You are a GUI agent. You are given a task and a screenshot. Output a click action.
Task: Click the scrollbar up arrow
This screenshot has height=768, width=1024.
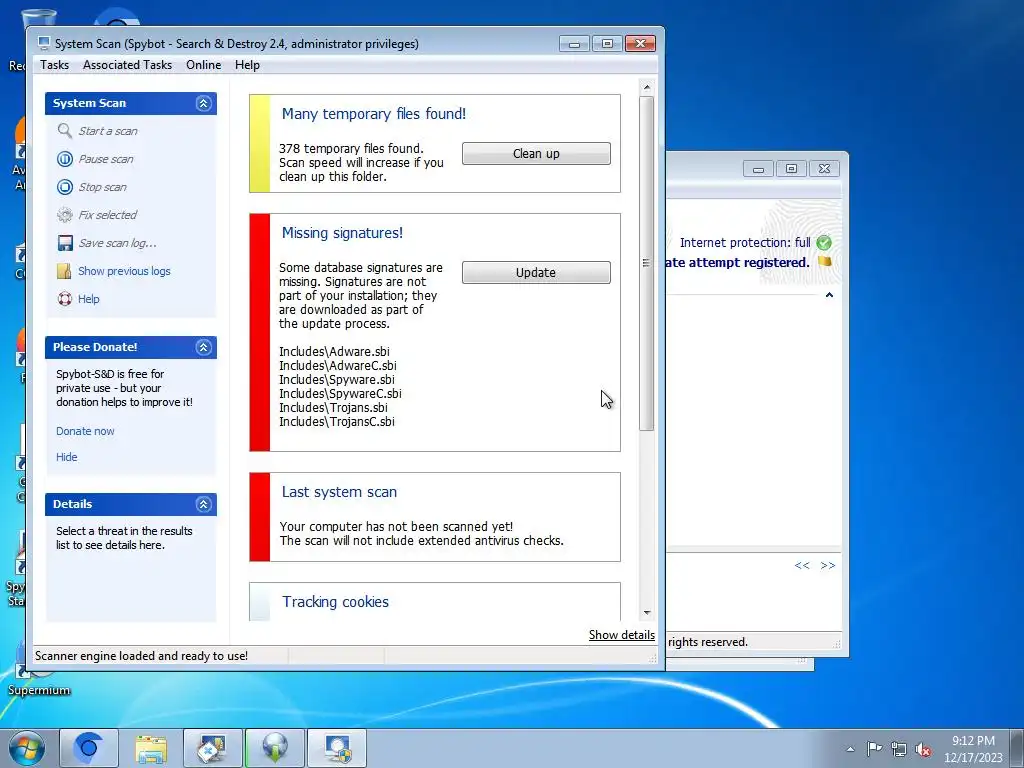click(x=647, y=88)
